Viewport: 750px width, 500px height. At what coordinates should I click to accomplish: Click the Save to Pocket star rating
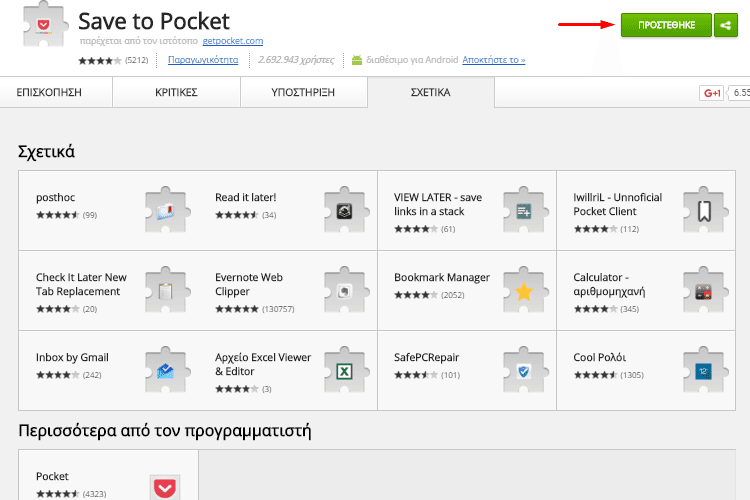[x=99, y=60]
